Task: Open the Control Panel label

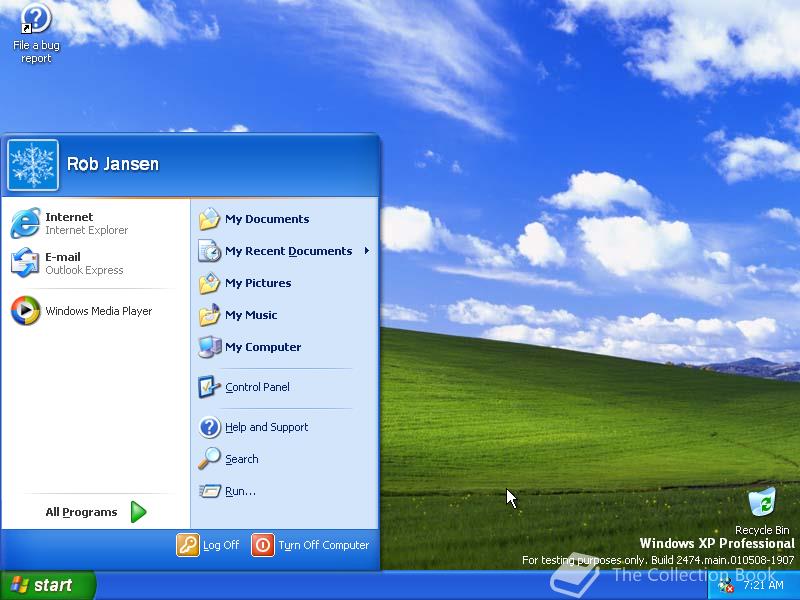Action: pyautogui.click(x=257, y=387)
